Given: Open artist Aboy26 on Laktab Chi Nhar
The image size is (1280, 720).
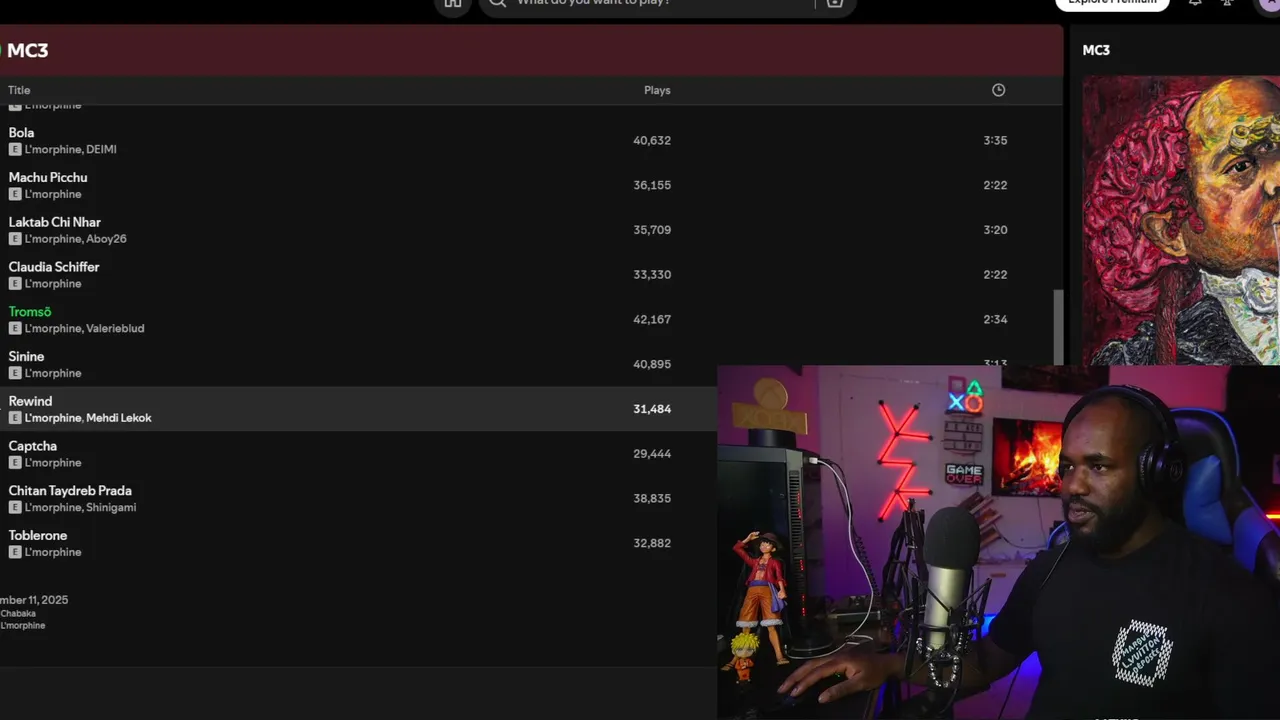Looking at the screenshot, I should [106, 239].
